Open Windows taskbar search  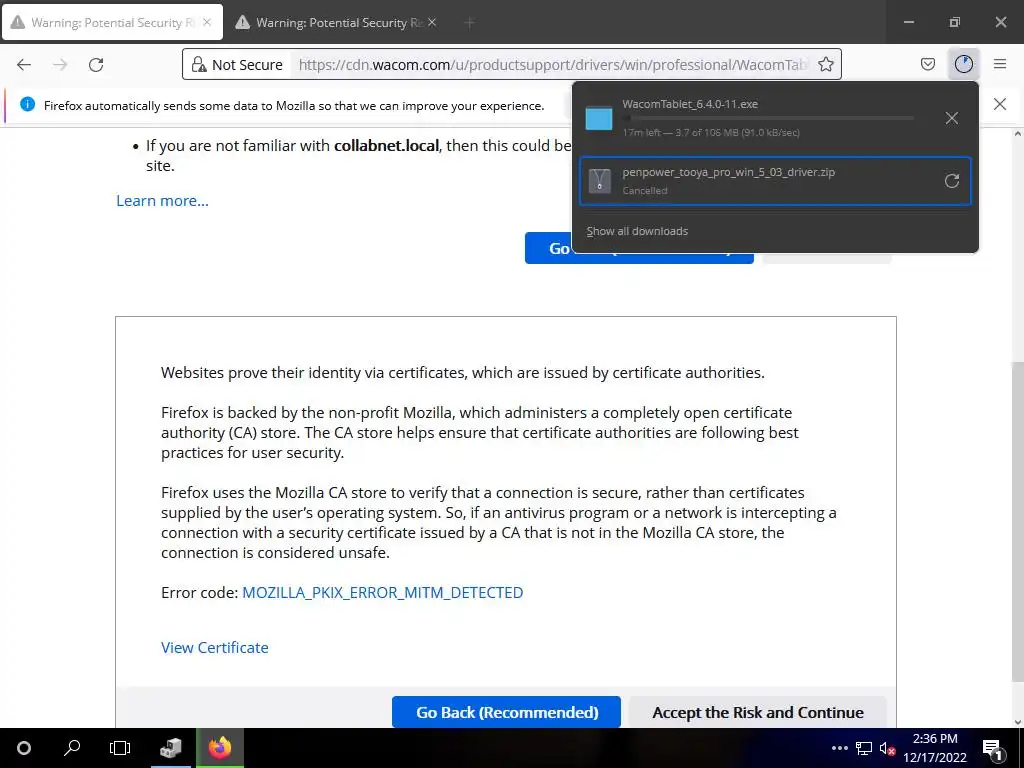72,748
